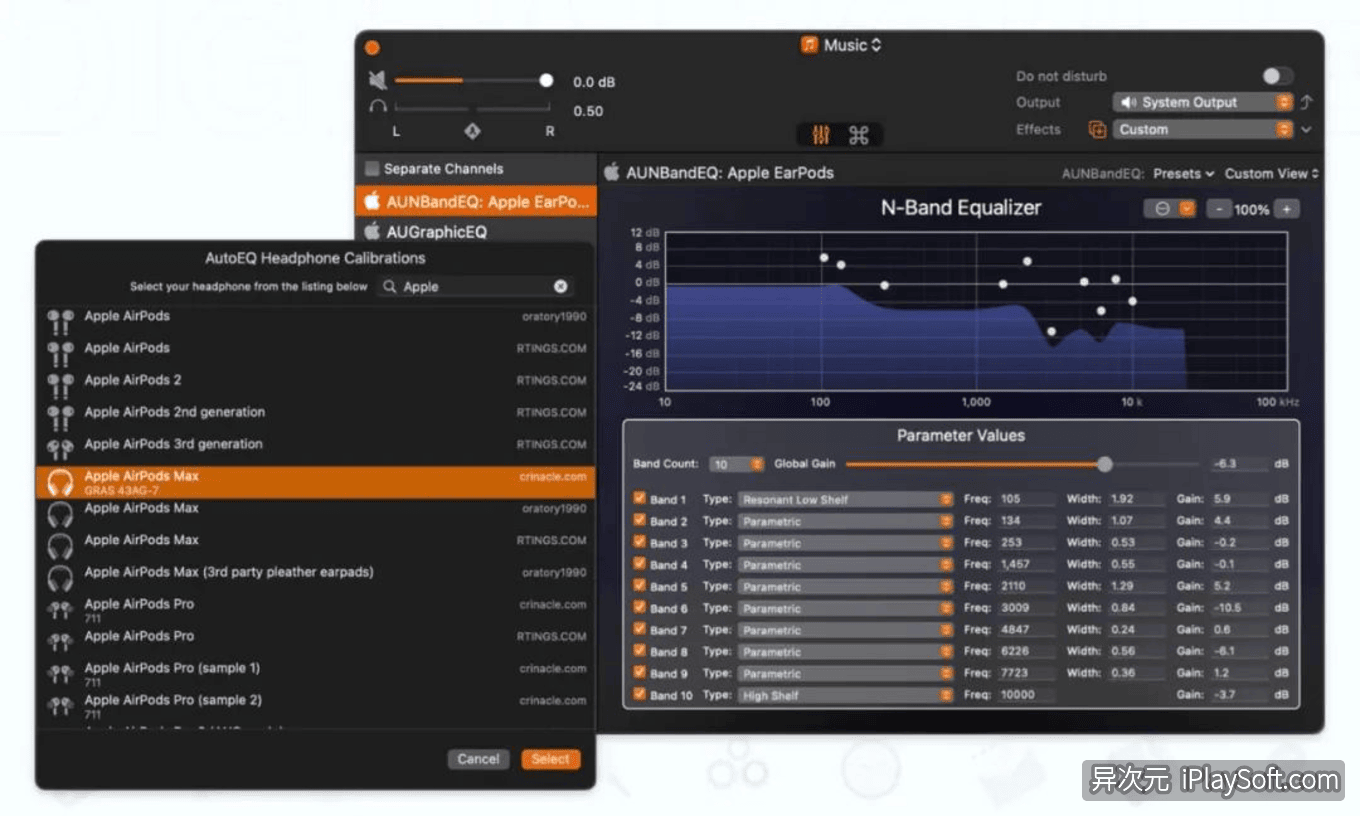Edit Band 1 Freq field 105
This screenshot has height=816, width=1360.
1027,499
